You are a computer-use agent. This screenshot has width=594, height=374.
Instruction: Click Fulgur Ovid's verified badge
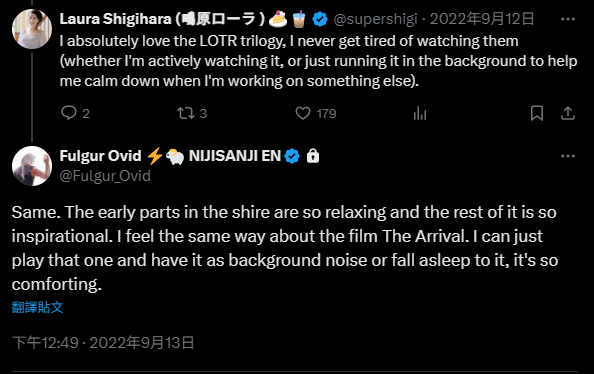(x=292, y=156)
